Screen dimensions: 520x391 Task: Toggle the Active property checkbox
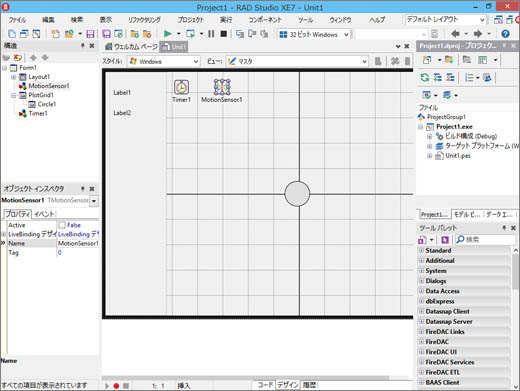click(x=62, y=225)
